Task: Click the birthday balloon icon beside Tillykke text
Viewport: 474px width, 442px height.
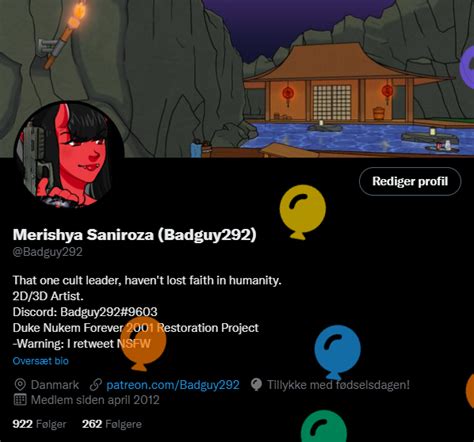Action: tap(256, 385)
